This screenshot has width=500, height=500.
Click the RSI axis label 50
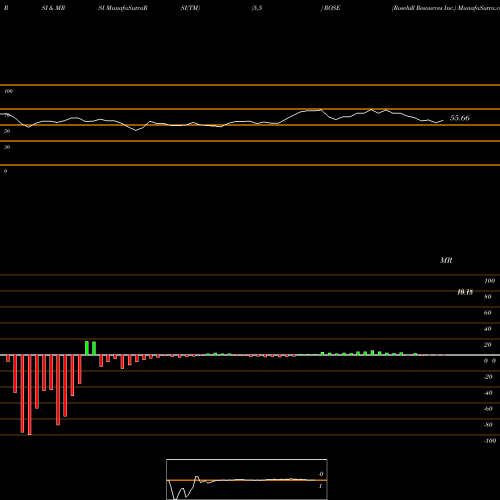tap(7, 131)
